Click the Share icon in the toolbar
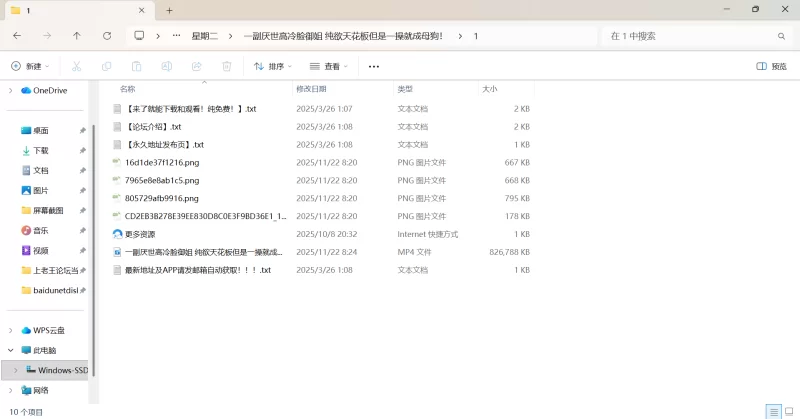Viewport: 800px width, 419px height. coord(197,66)
